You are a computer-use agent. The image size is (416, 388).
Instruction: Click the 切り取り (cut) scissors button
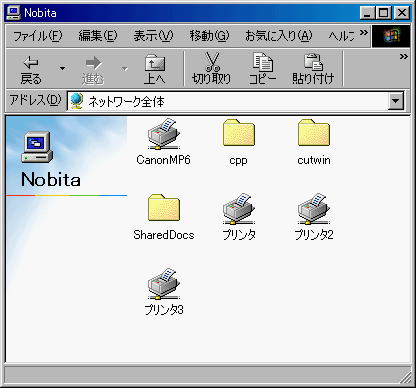click(x=212, y=69)
